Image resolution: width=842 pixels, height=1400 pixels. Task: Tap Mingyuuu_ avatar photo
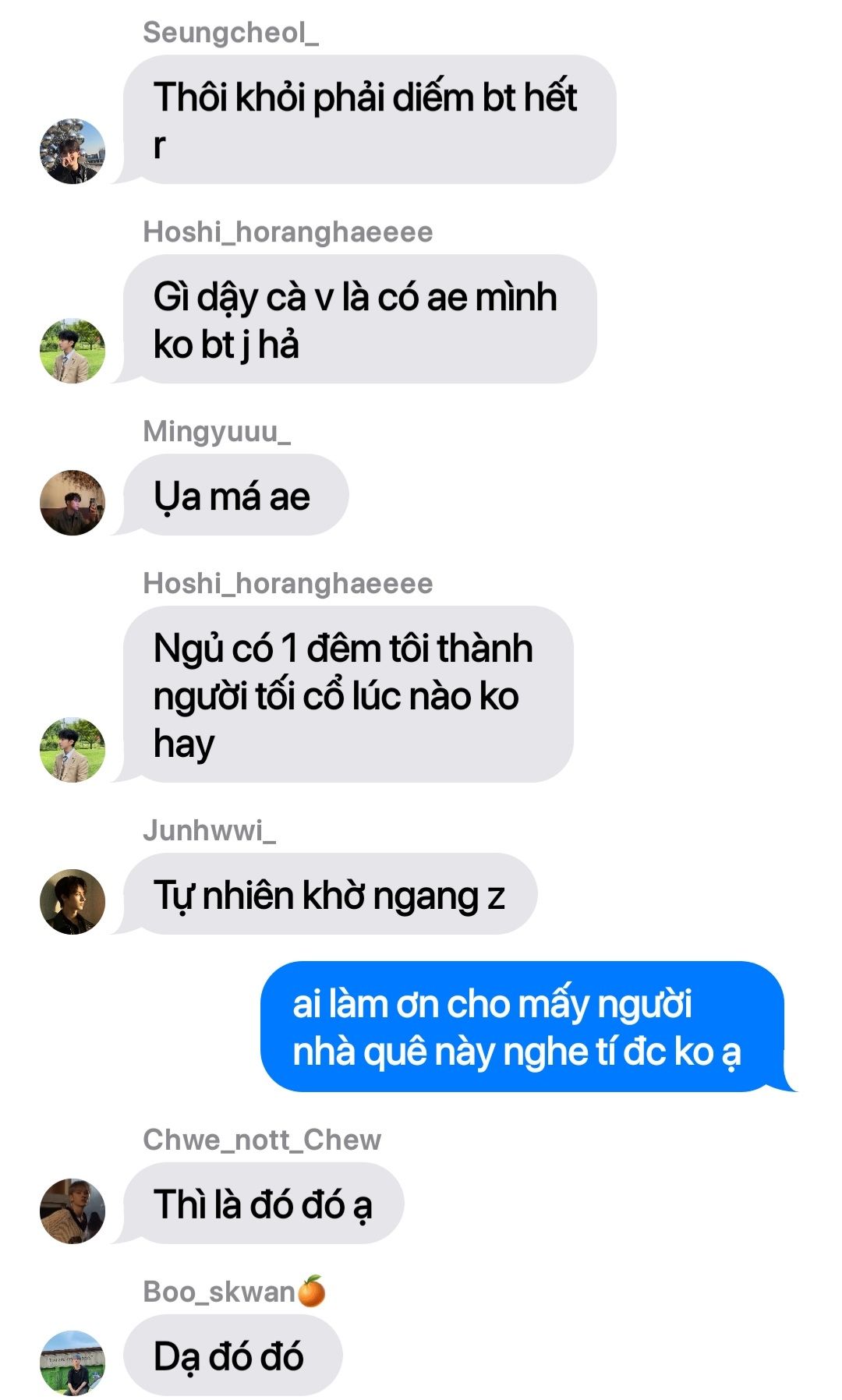tap(73, 503)
